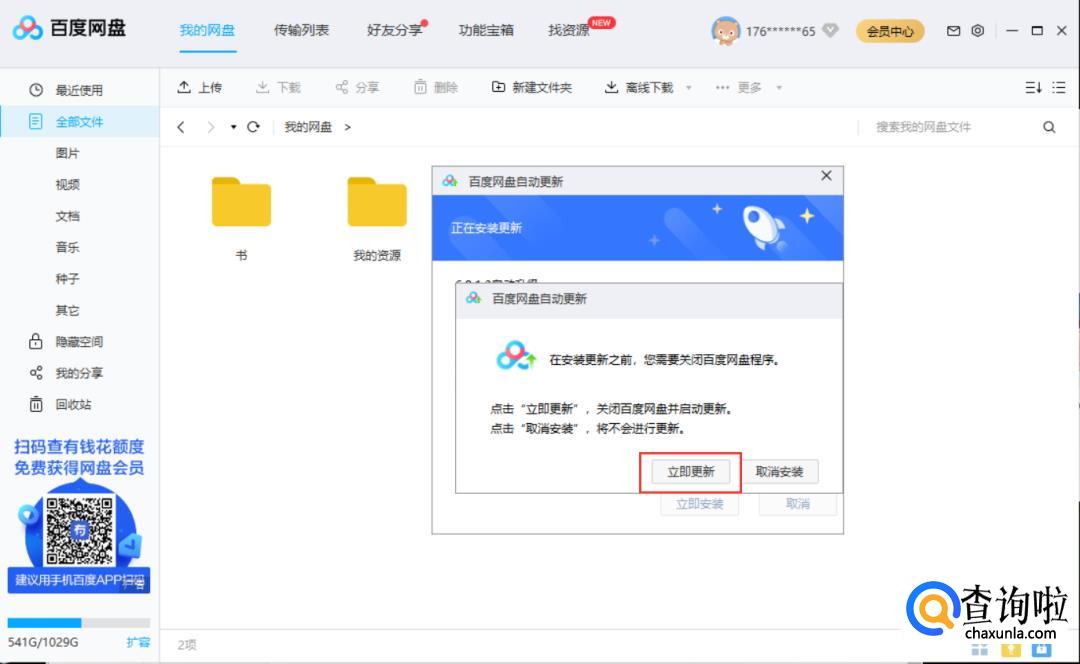The image size is (1080, 664).
Task: Open the settings gear icon
Action: 977,30
